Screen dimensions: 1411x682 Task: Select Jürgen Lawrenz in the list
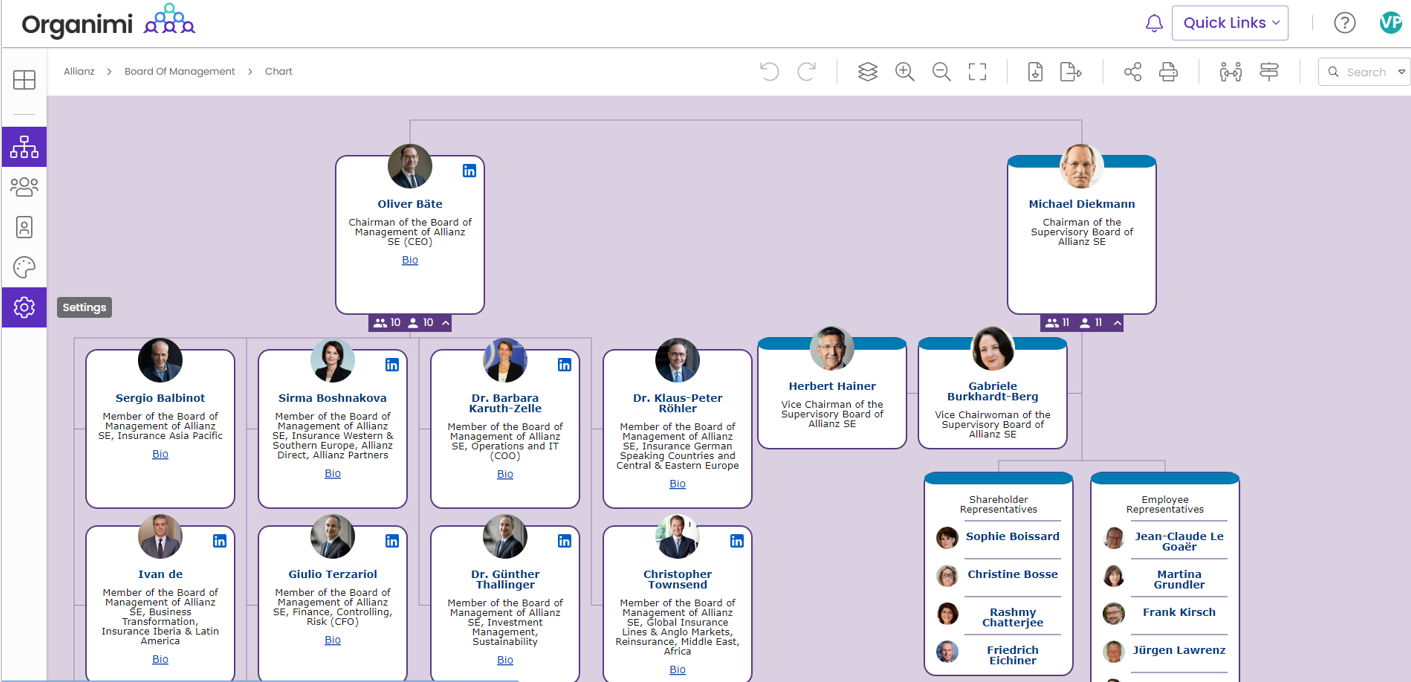click(x=1179, y=650)
